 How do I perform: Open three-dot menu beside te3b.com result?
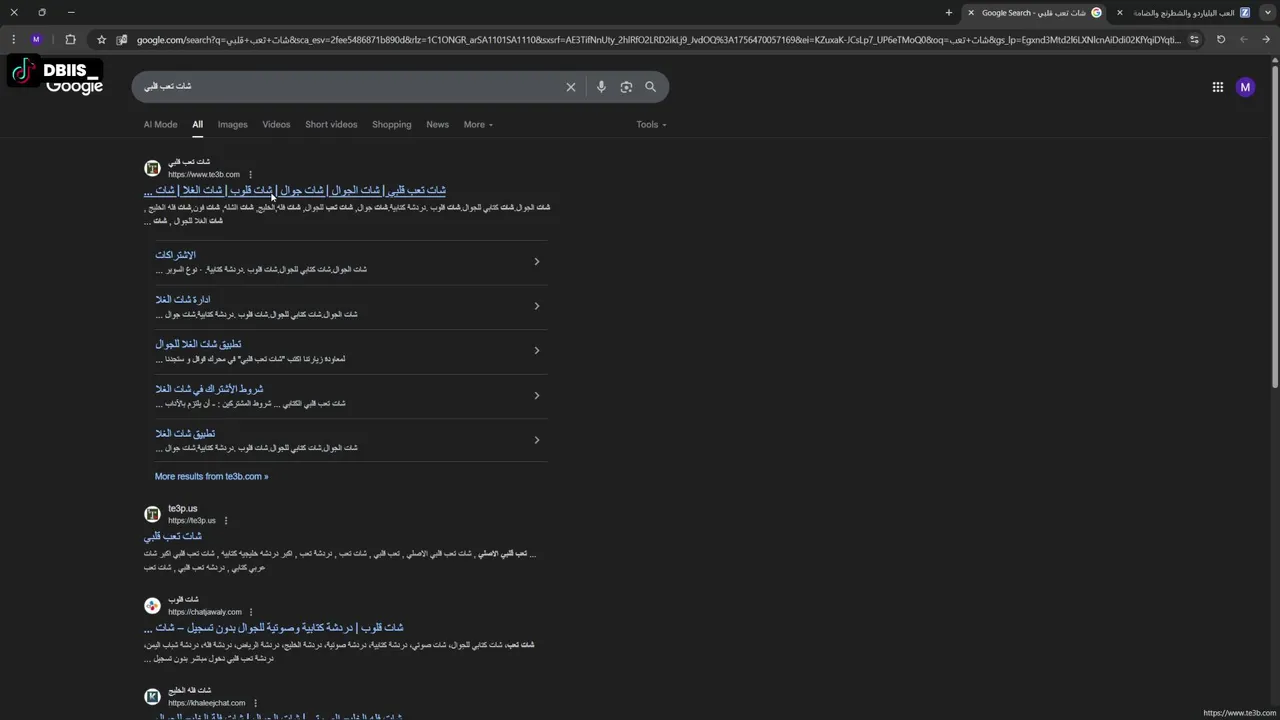point(251,175)
